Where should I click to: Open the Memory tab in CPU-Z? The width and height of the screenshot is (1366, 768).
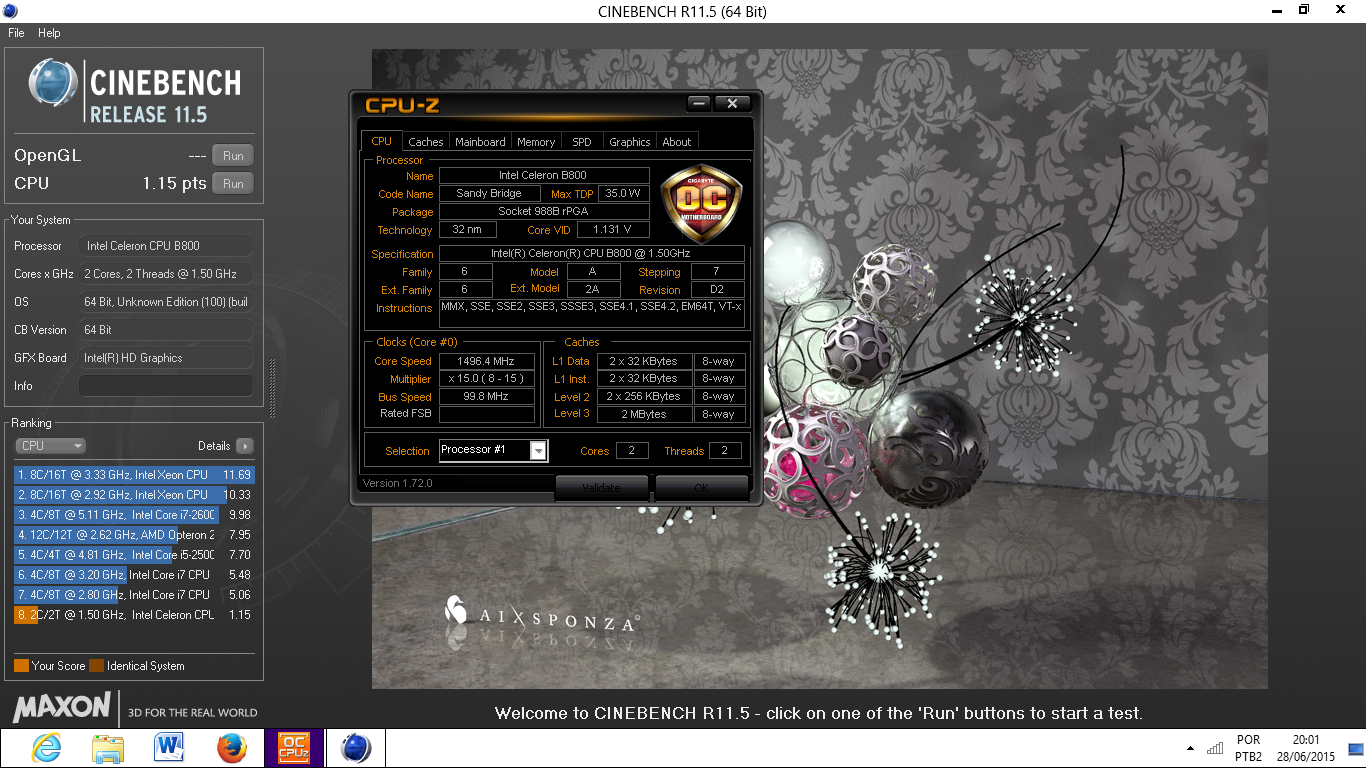[536, 142]
